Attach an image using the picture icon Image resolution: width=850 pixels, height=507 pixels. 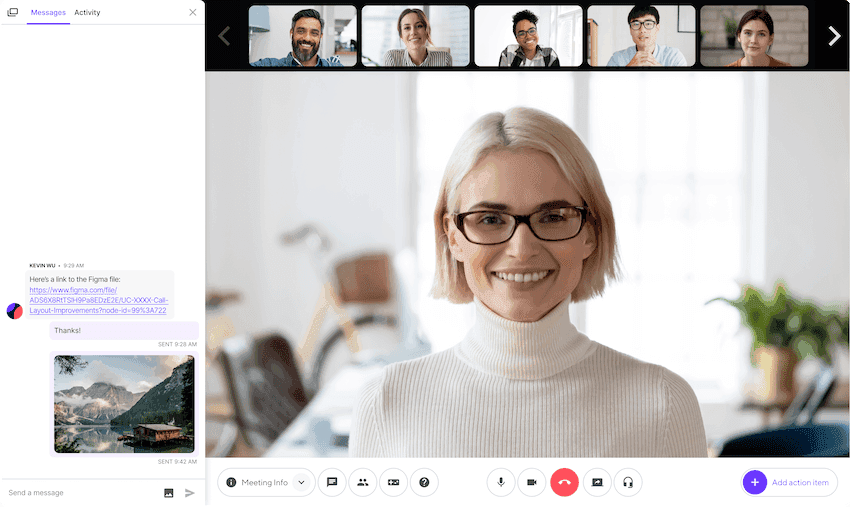[169, 493]
